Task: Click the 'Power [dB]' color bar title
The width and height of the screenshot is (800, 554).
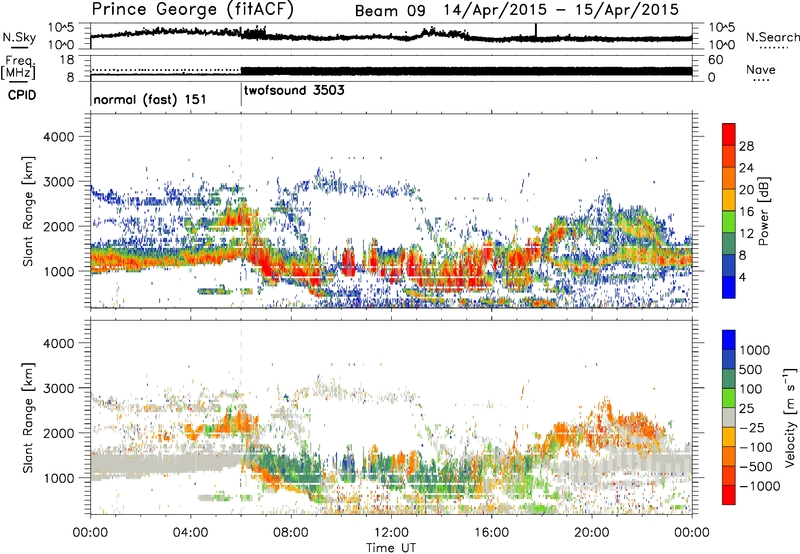Action: pos(763,211)
